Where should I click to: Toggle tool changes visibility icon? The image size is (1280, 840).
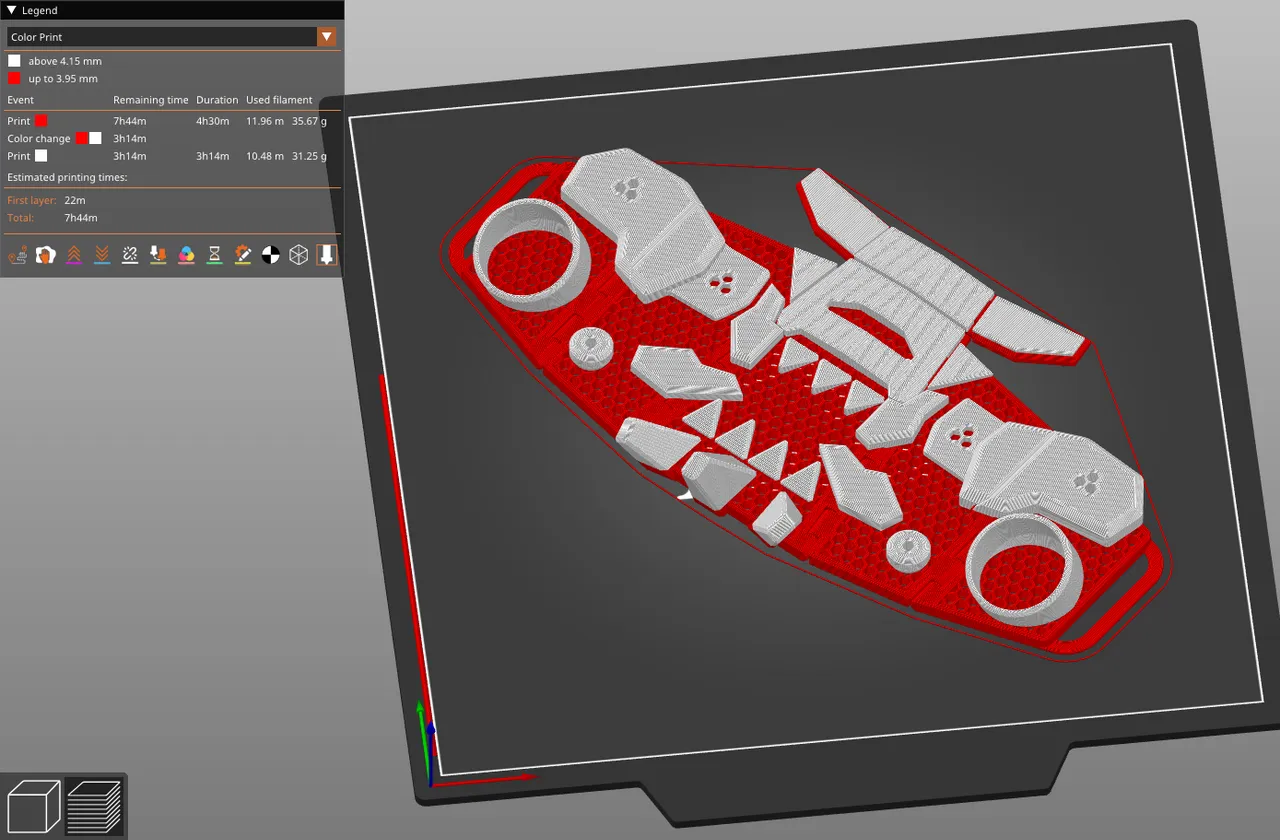point(158,255)
